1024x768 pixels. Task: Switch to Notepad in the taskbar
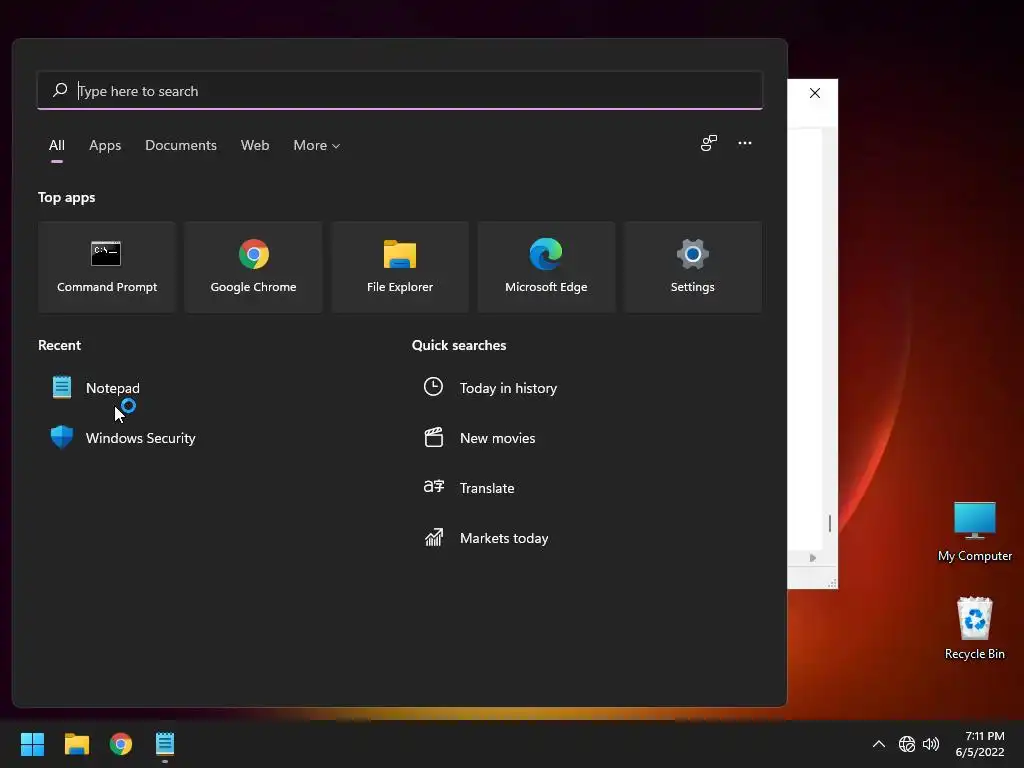165,744
